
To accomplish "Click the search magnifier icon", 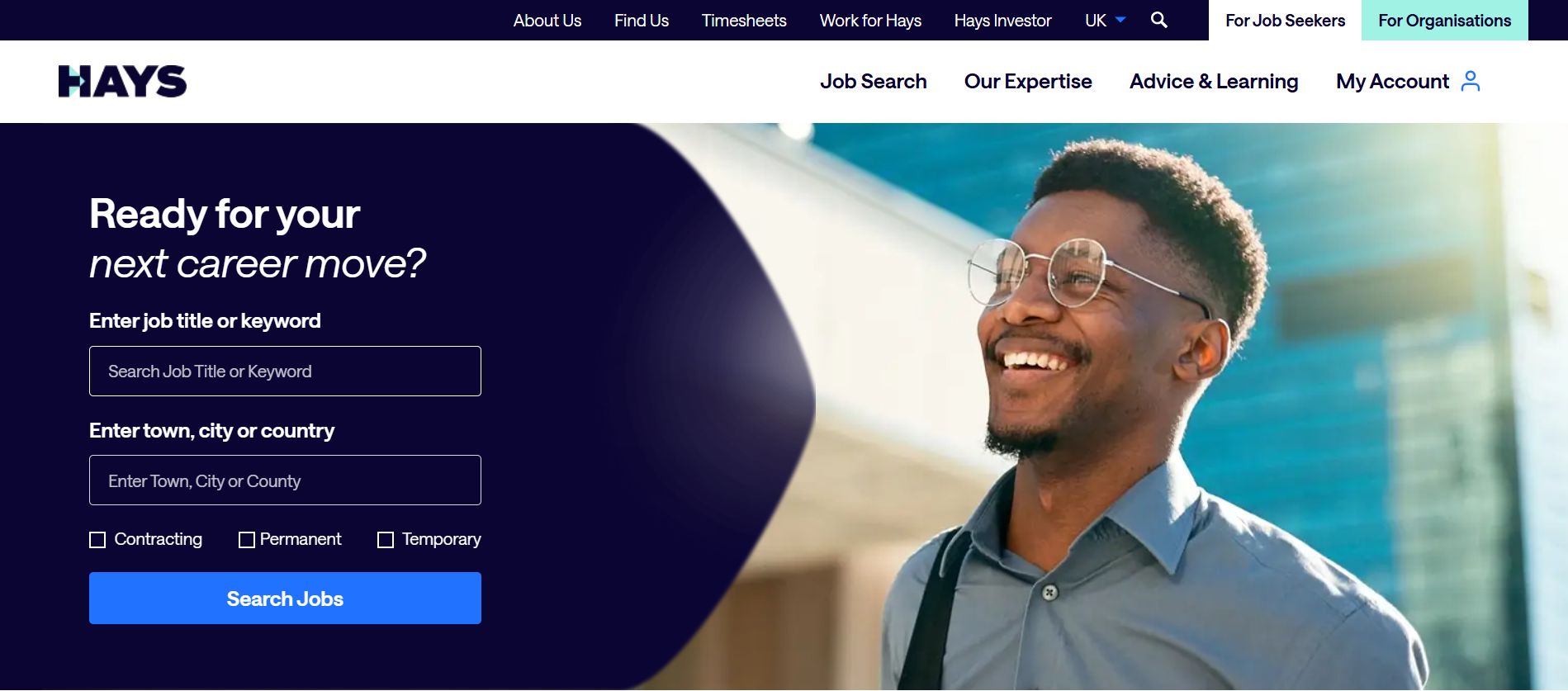I will pyautogui.click(x=1158, y=20).
